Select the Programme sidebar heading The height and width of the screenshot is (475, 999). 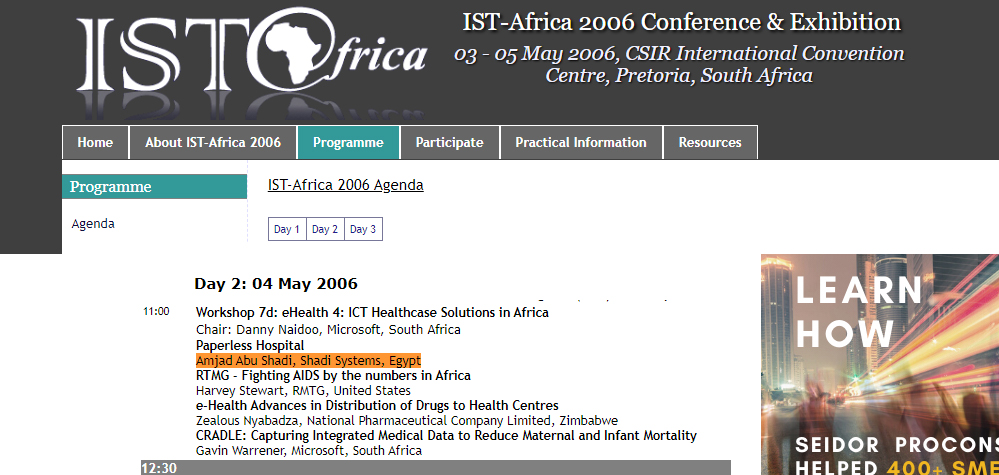[x=154, y=187]
